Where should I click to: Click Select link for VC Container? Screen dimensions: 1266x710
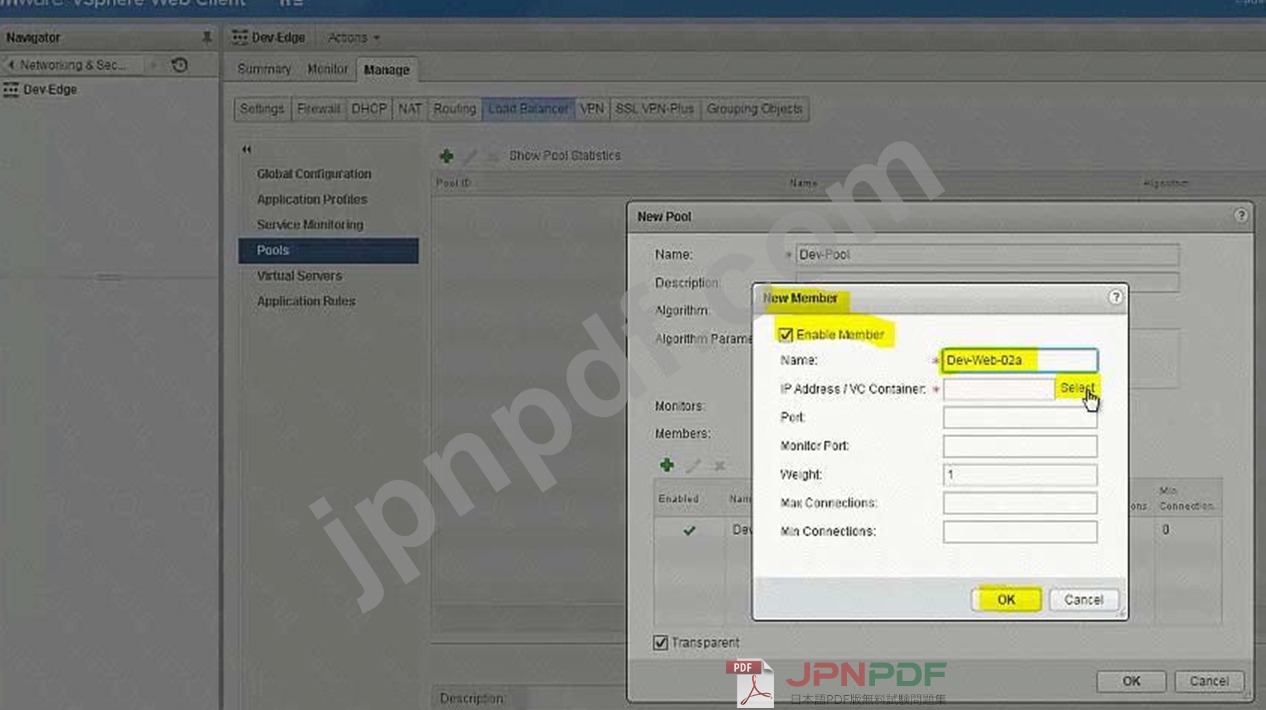pos(1078,388)
